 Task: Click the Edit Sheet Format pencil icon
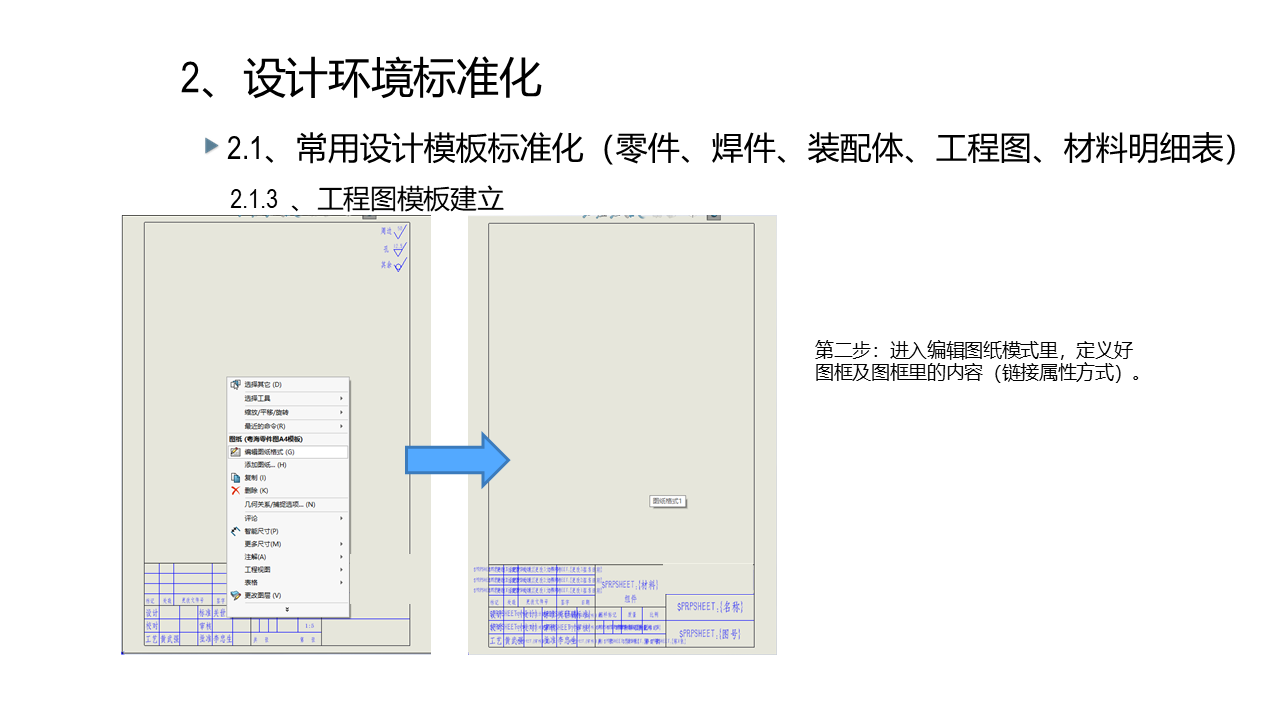(236, 452)
